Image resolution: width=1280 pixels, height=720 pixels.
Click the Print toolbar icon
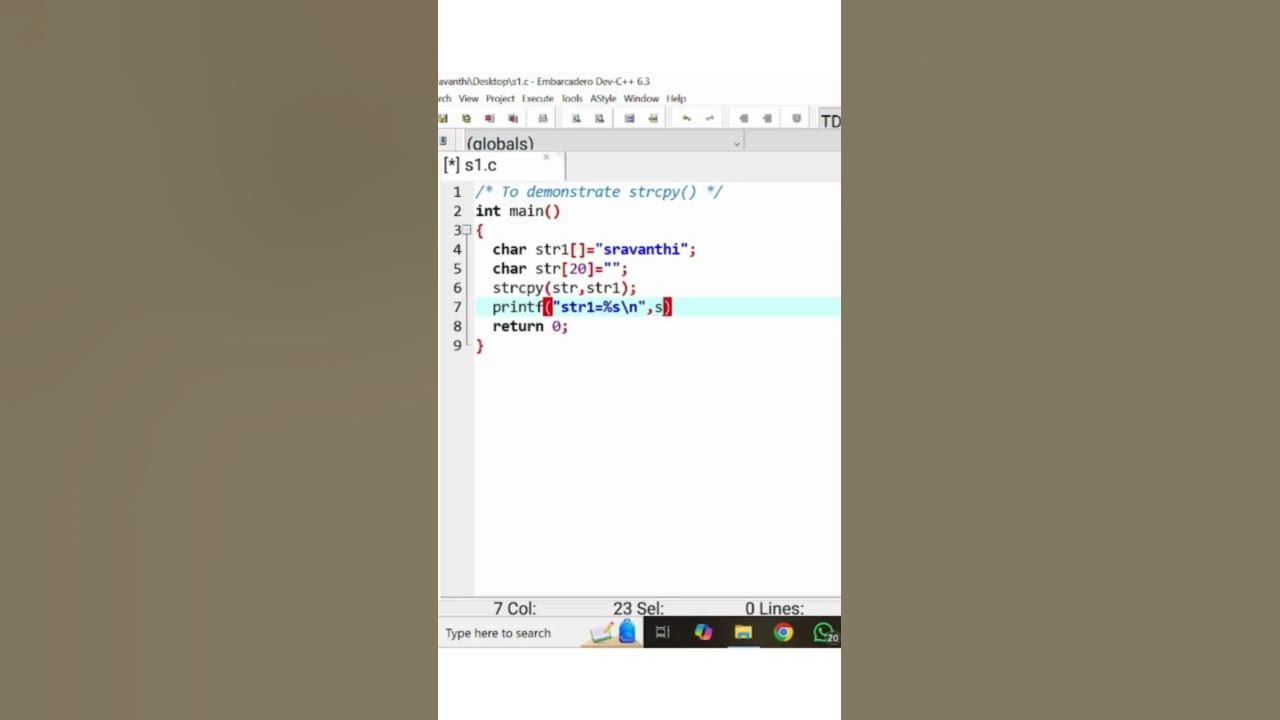543,118
